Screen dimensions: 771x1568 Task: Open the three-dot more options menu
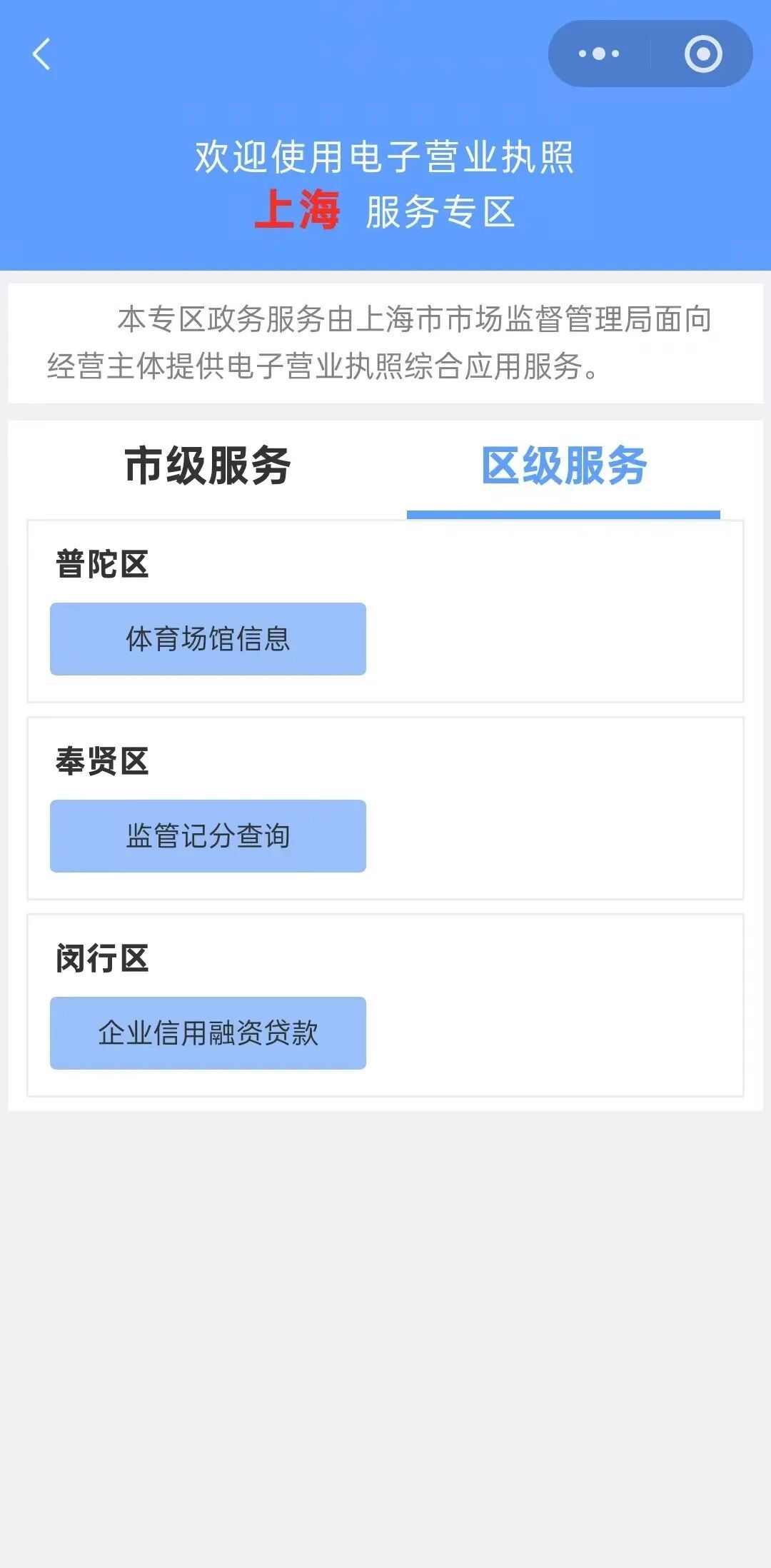[599, 54]
